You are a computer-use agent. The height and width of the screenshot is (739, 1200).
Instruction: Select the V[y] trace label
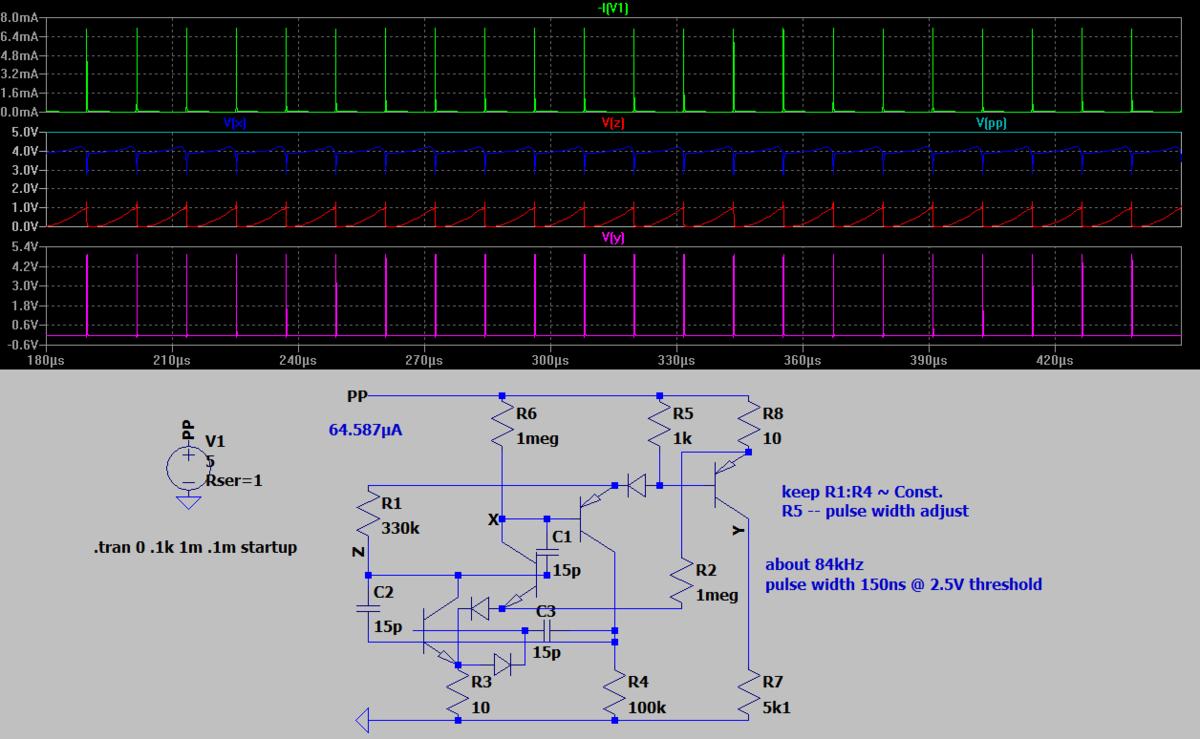click(x=612, y=238)
